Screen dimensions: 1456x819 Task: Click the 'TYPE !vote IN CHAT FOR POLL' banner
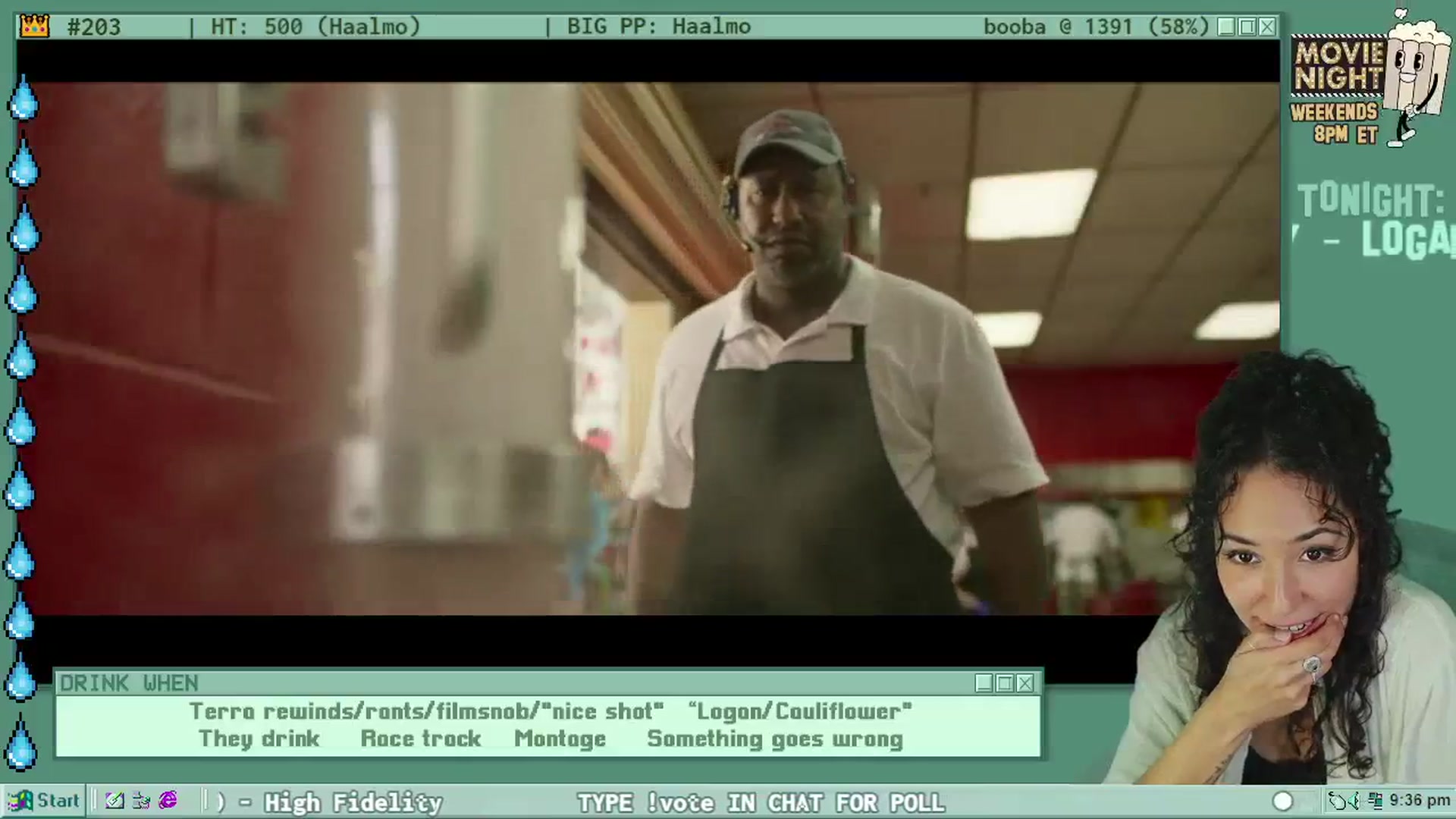coord(761,802)
